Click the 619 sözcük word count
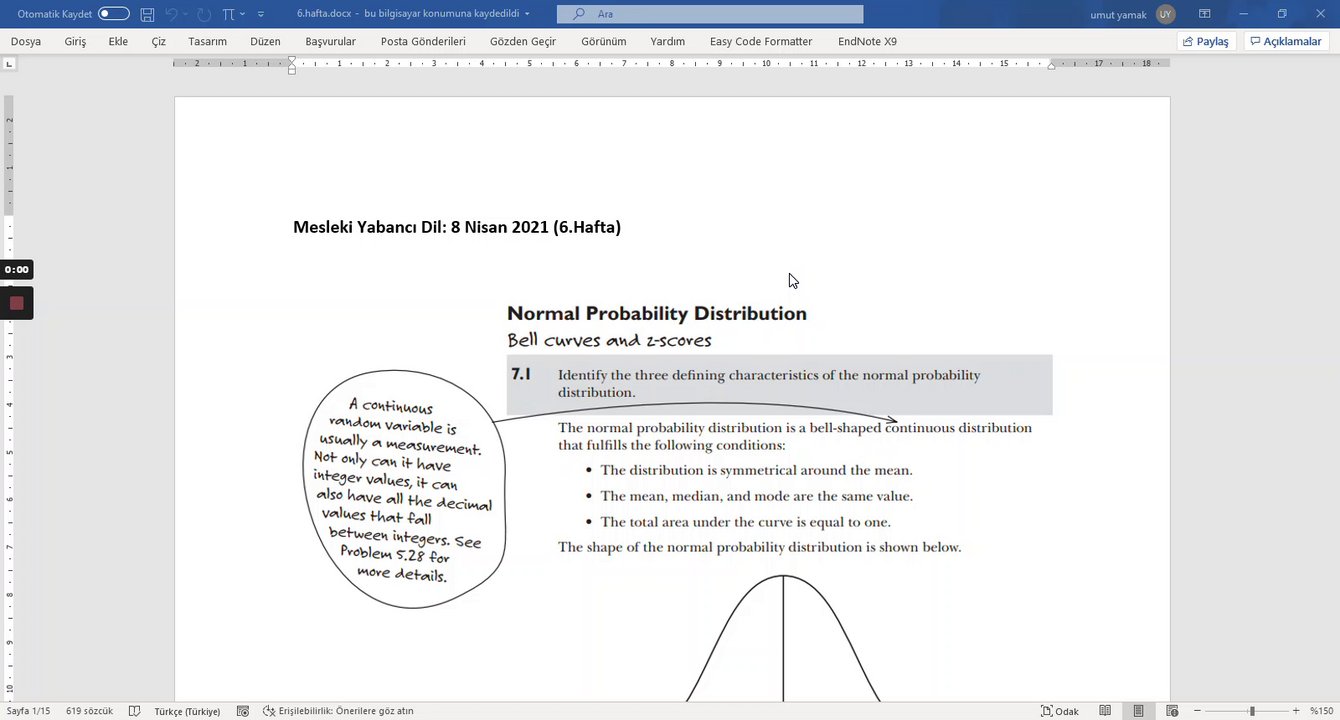1340x720 pixels. pyautogui.click(x=89, y=711)
